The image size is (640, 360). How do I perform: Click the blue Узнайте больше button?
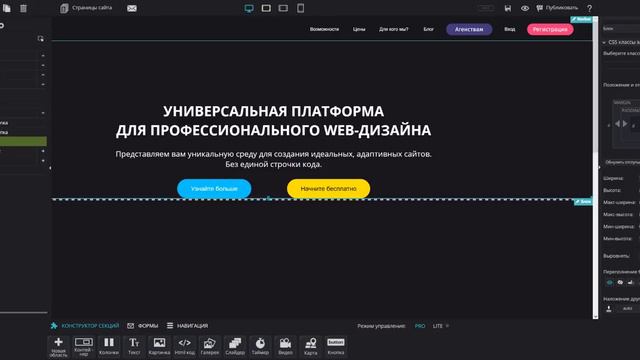(214, 189)
